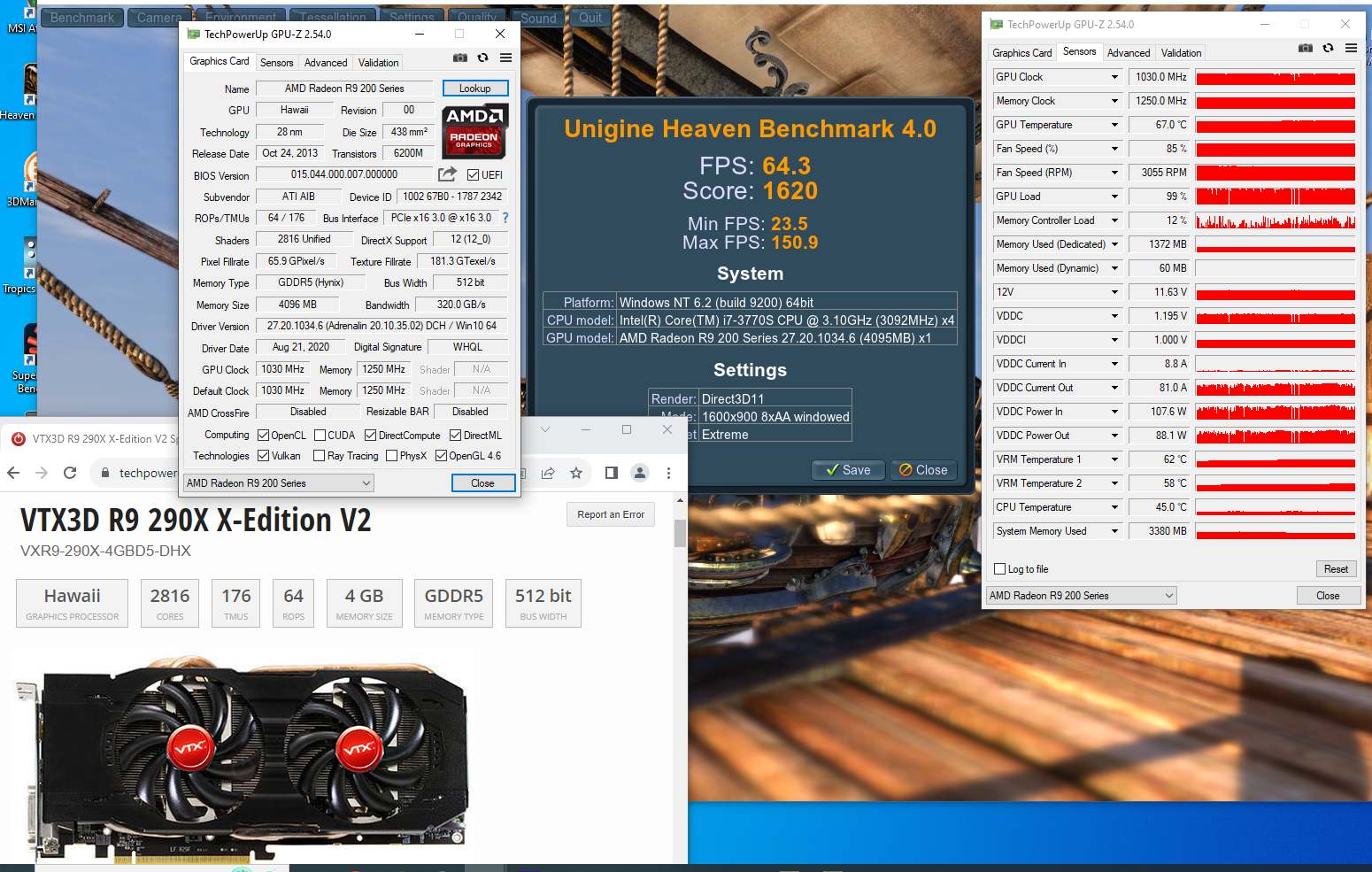The height and width of the screenshot is (872, 1372).
Task: Open the GPU Load sensor dropdown
Action: pos(1114,197)
